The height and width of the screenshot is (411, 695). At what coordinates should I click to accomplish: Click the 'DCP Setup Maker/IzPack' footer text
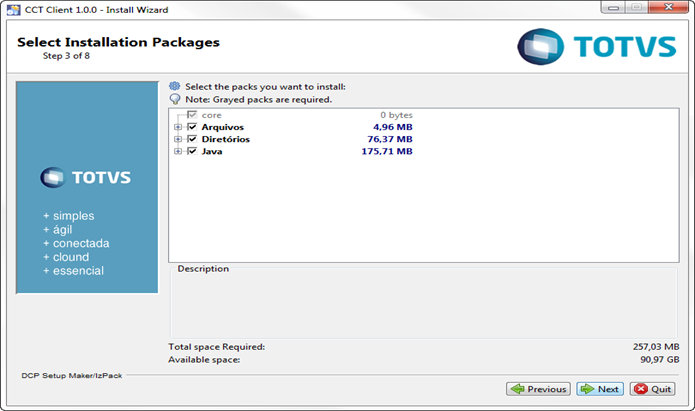click(72, 376)
